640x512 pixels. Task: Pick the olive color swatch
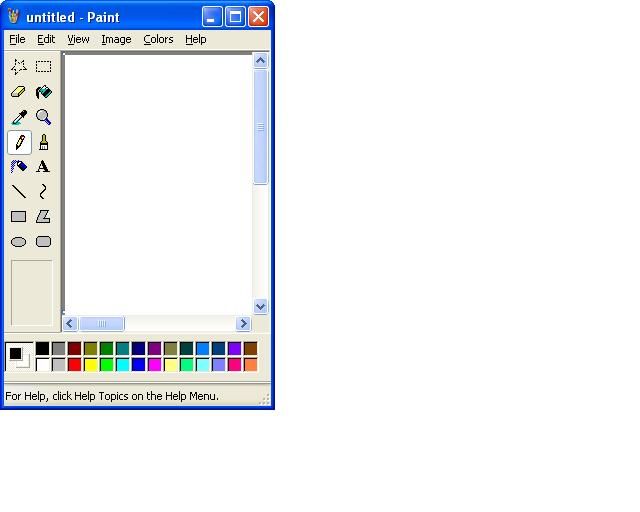click(x=91, y=349)
